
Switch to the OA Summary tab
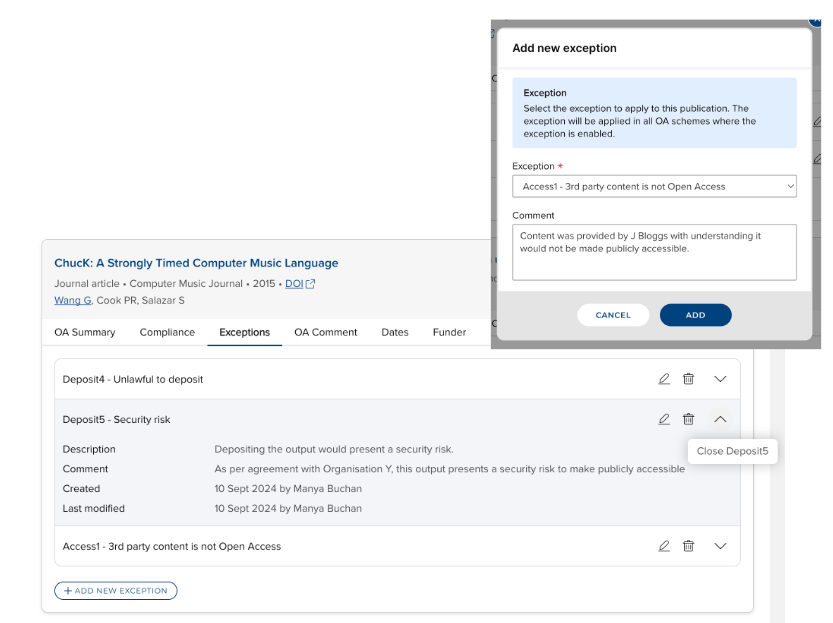tap(85, 332)
